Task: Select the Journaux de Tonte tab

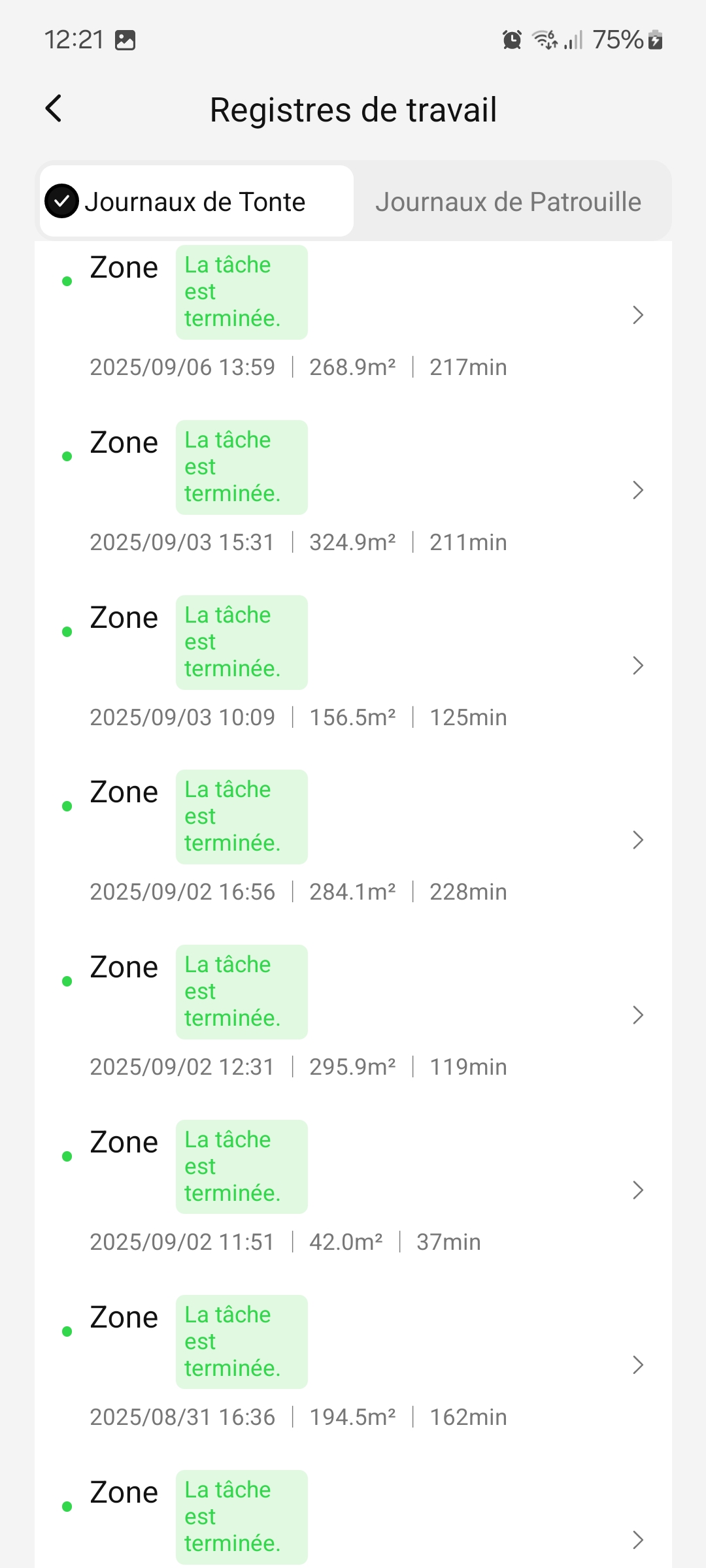Action: (196, 202)
